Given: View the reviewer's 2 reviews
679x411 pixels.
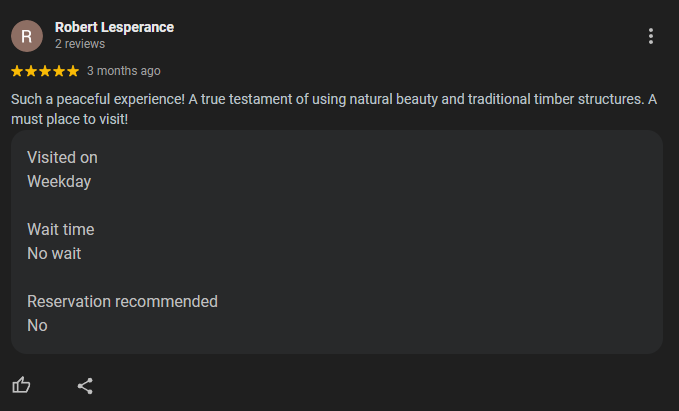Looking at the screenshot, I should (x=80, y=44).
